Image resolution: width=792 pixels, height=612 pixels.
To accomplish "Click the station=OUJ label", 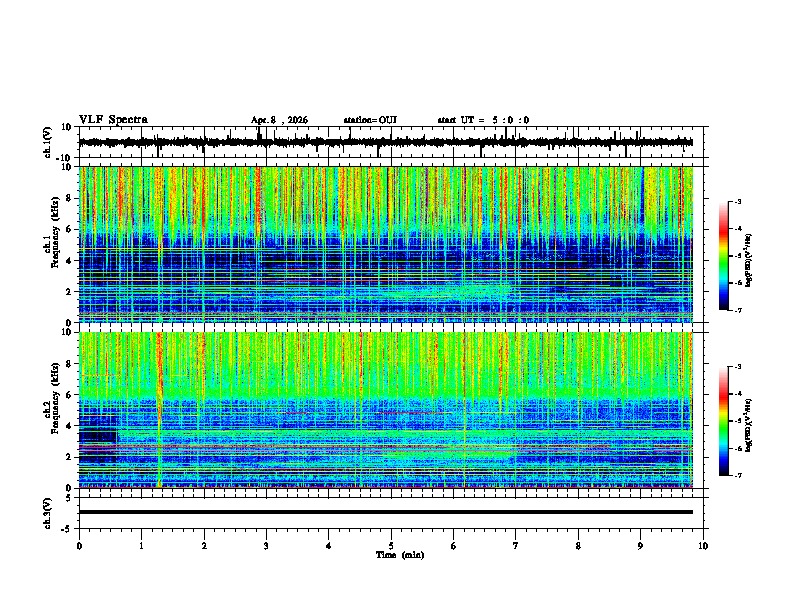I will pyautogui.click(x=370, y=120).
